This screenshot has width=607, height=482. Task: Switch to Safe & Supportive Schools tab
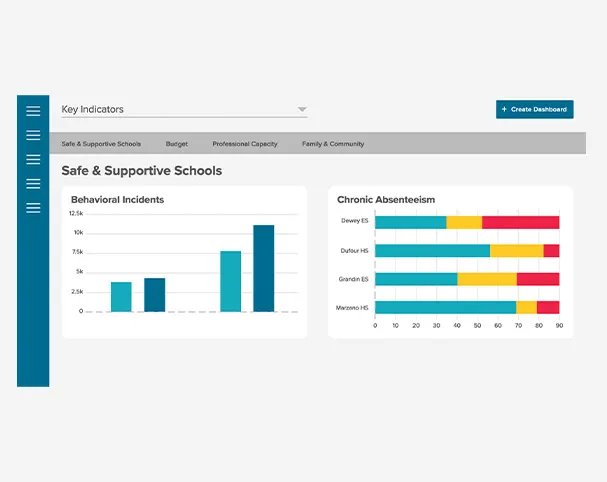coord(101,144)
